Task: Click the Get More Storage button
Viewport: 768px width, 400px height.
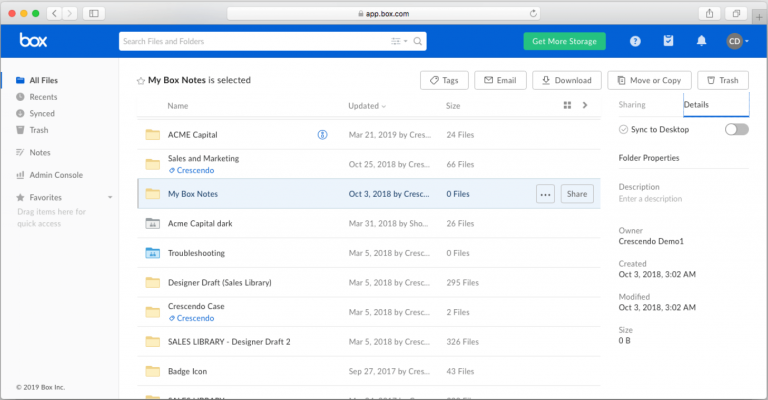Action: coord(564,41)
